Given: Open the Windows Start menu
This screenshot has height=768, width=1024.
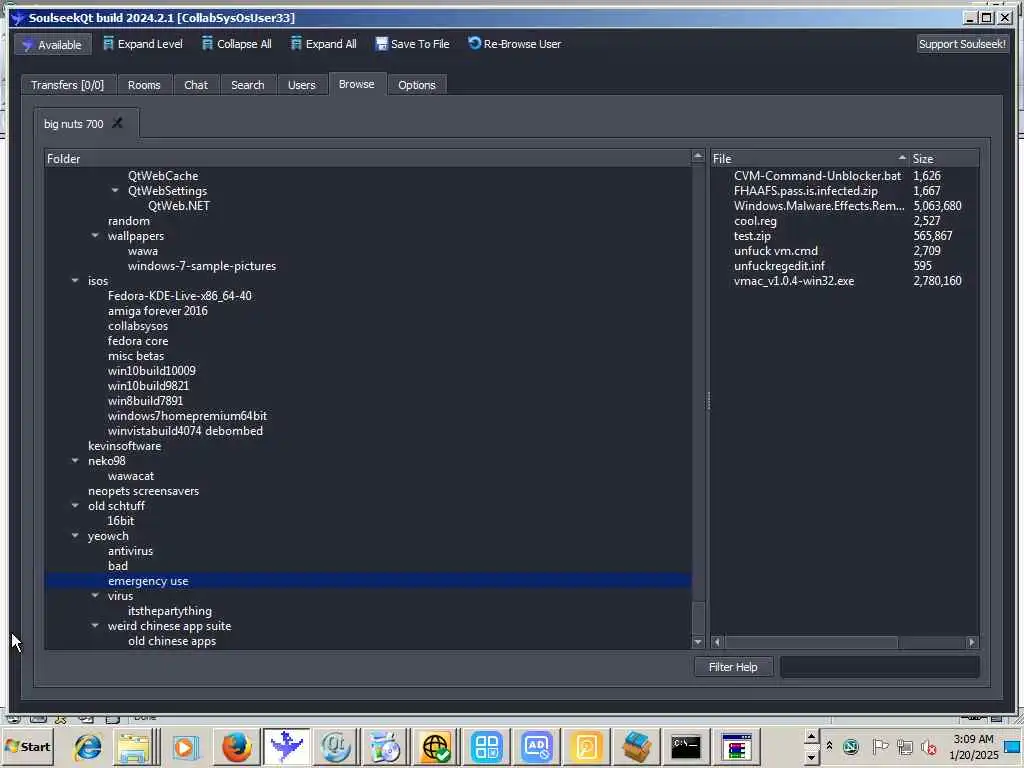Looking at the screenshot, I should coord(28,746).
